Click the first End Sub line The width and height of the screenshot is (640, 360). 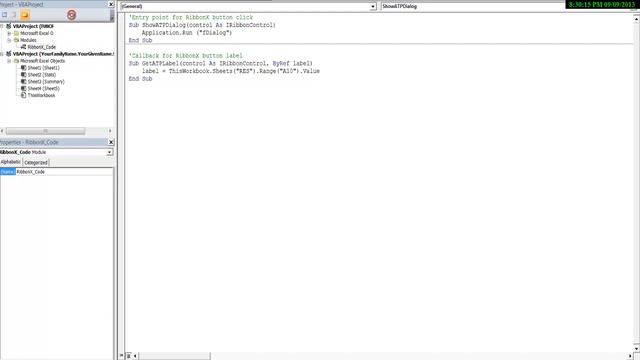[x=140, y=40]
